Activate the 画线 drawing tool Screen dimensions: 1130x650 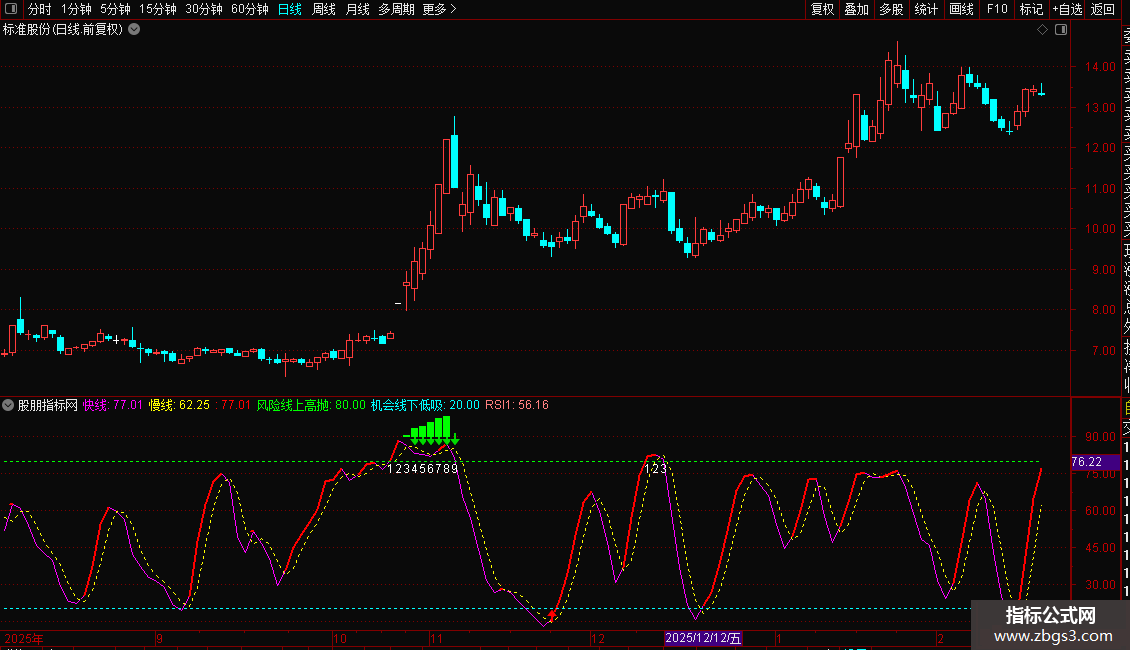961,9
